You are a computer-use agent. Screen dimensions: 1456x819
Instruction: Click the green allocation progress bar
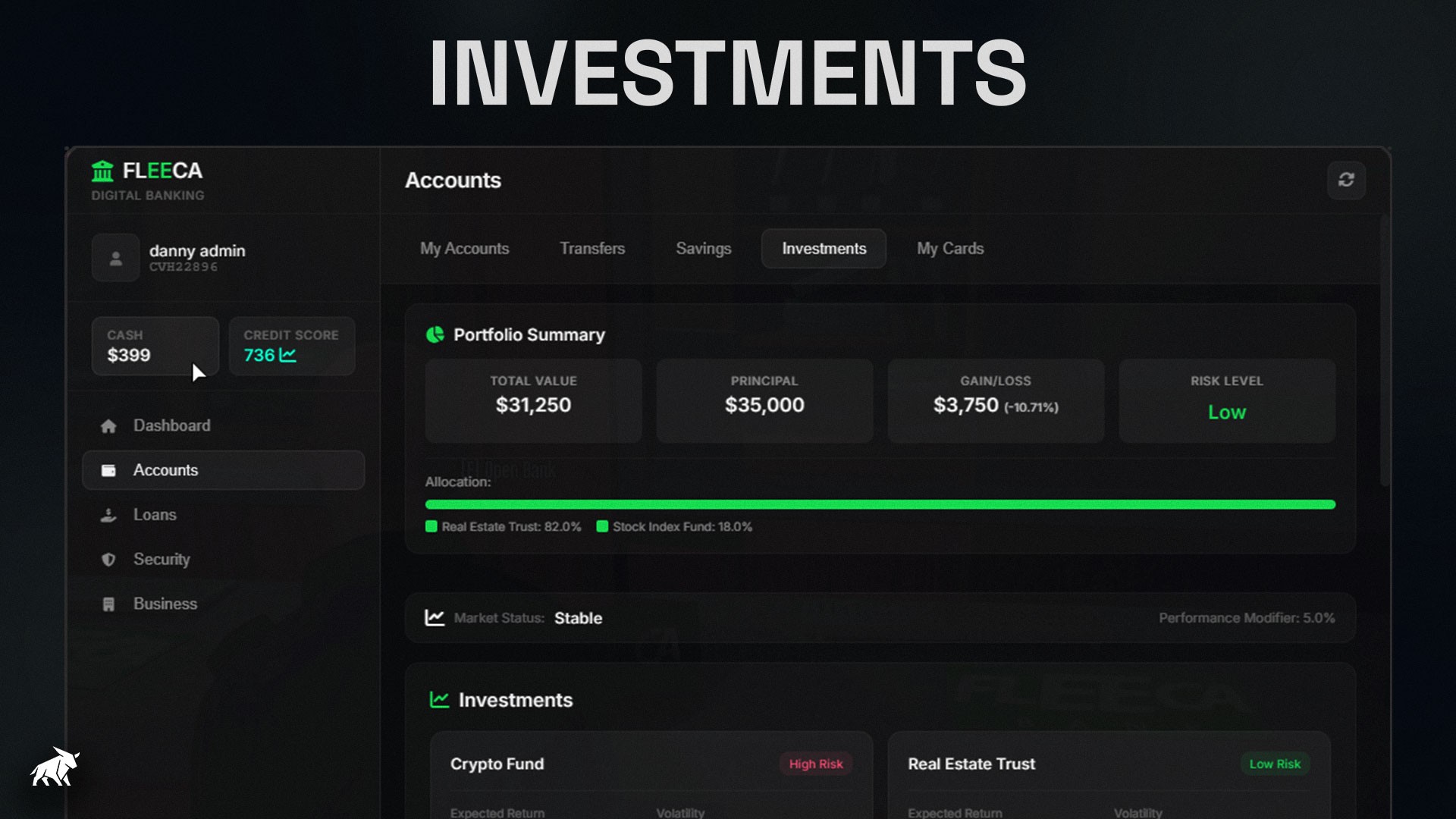pos(880,504)
